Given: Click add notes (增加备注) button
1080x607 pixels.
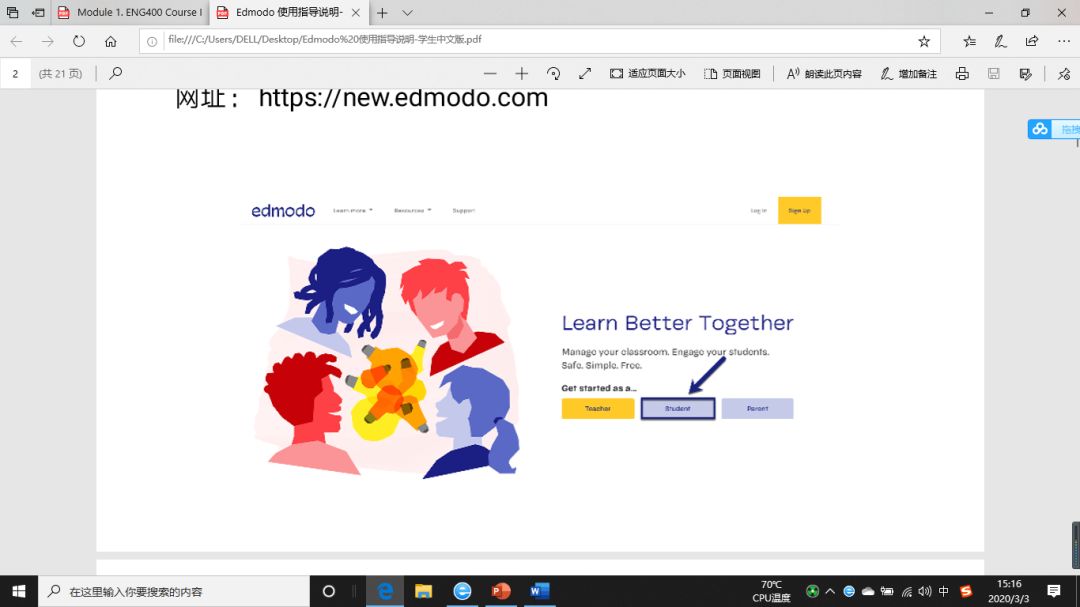Looking at the screenshot, I should (908, 74).
